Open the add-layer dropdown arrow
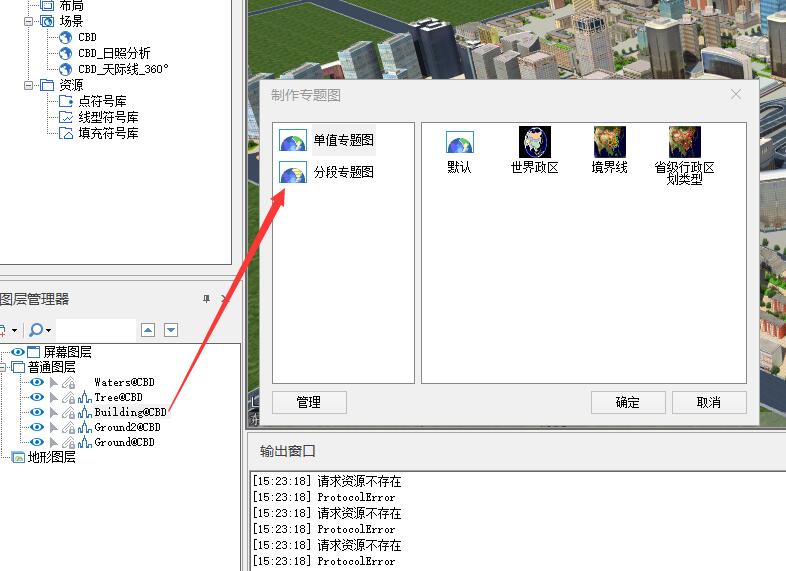 [x=14, y=330]
